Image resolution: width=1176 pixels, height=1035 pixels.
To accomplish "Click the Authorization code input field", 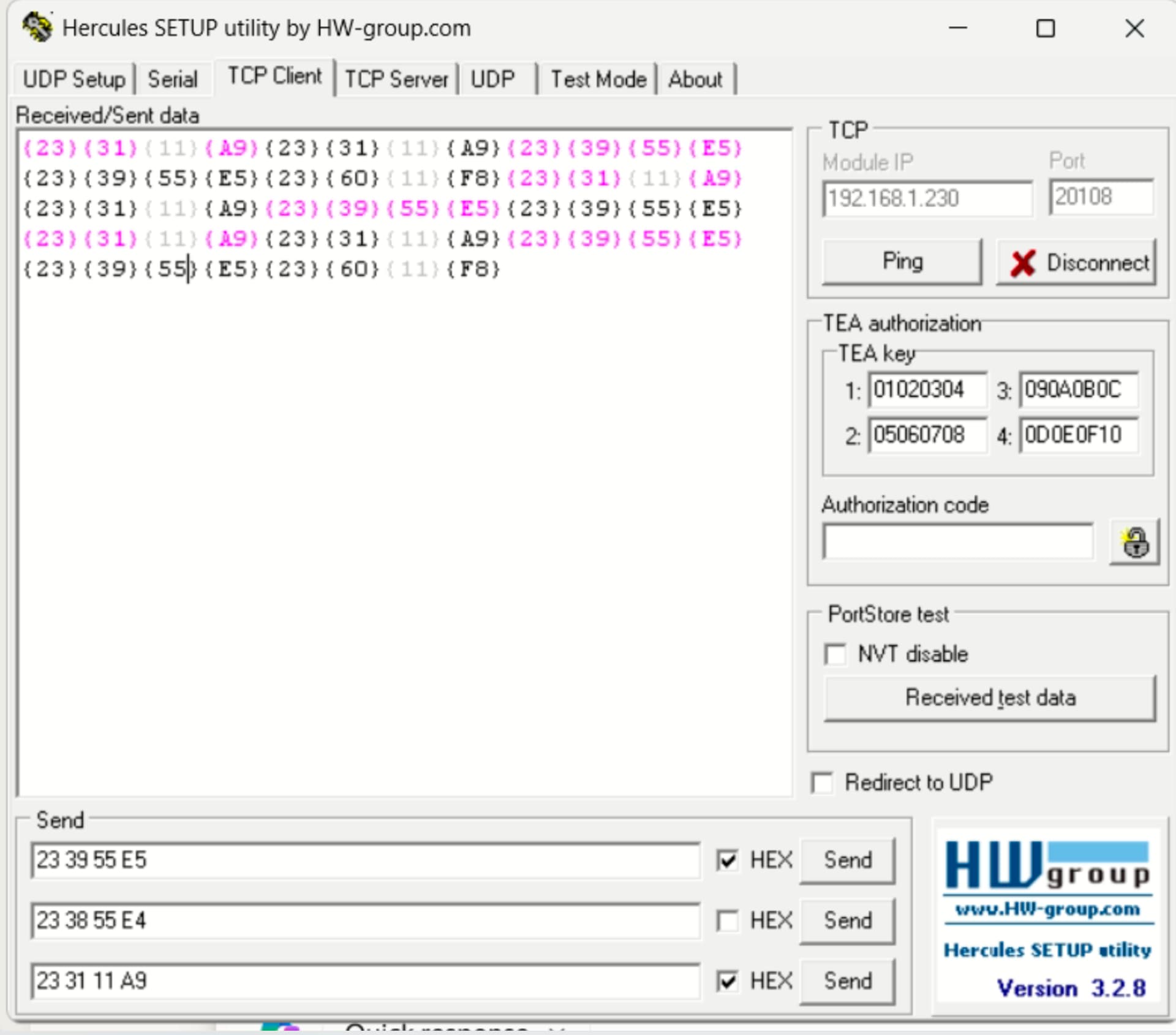I will 958,541.
